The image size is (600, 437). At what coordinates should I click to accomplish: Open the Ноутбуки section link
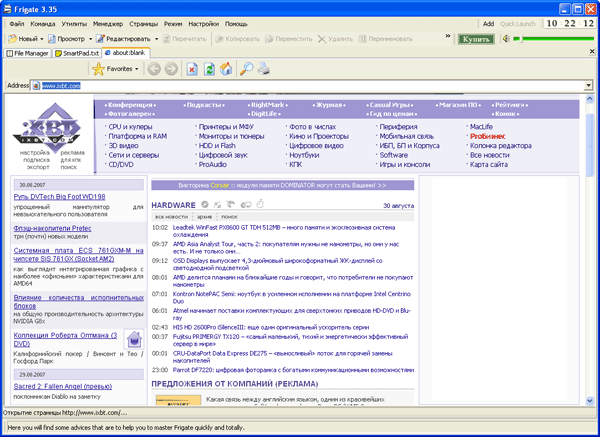[304, 155]
